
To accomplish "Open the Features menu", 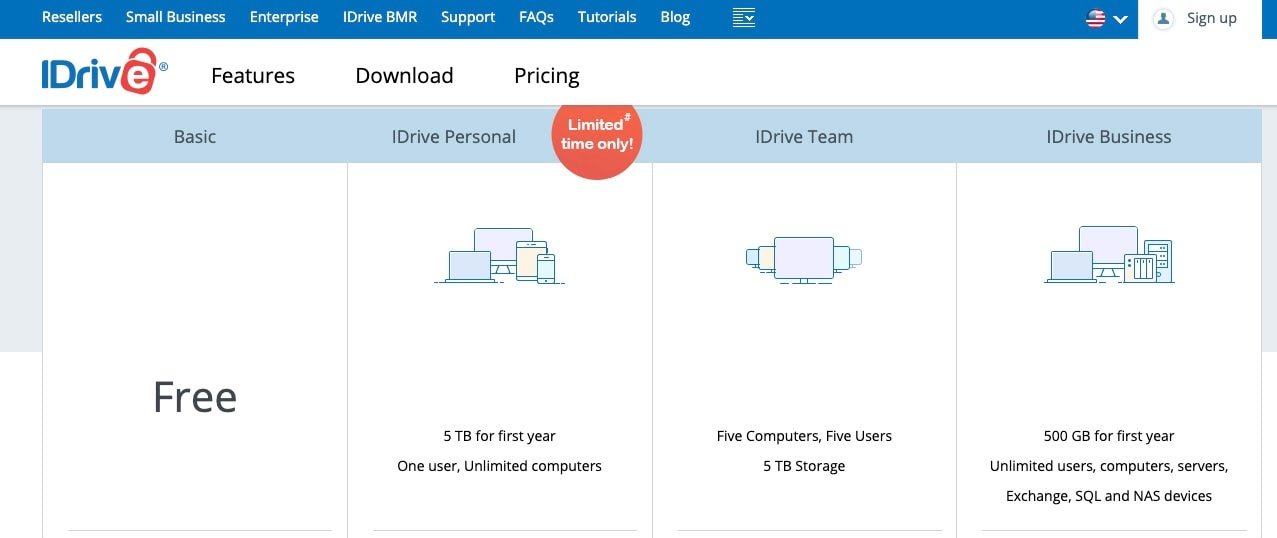I will tap(253, 75).
